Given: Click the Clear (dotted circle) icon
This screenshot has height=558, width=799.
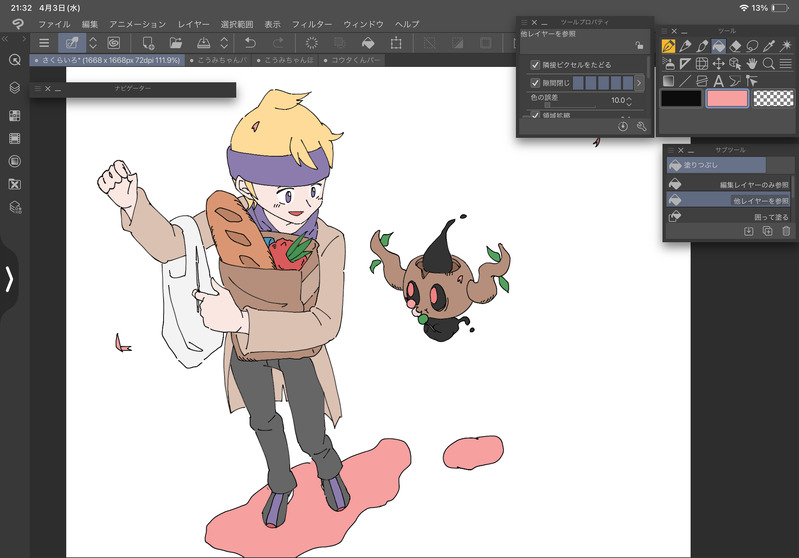Looking at the screenshot, I should point(311,43).
